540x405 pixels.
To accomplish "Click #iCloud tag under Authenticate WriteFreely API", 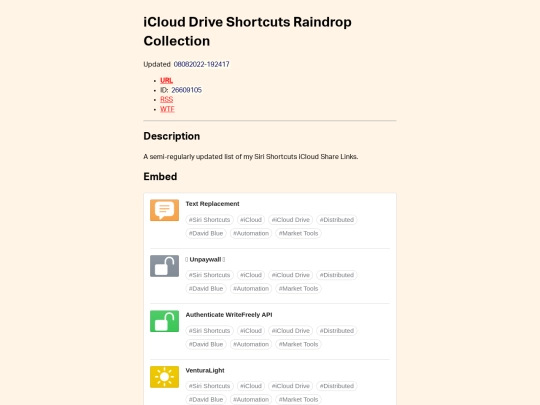I will 251,331.
